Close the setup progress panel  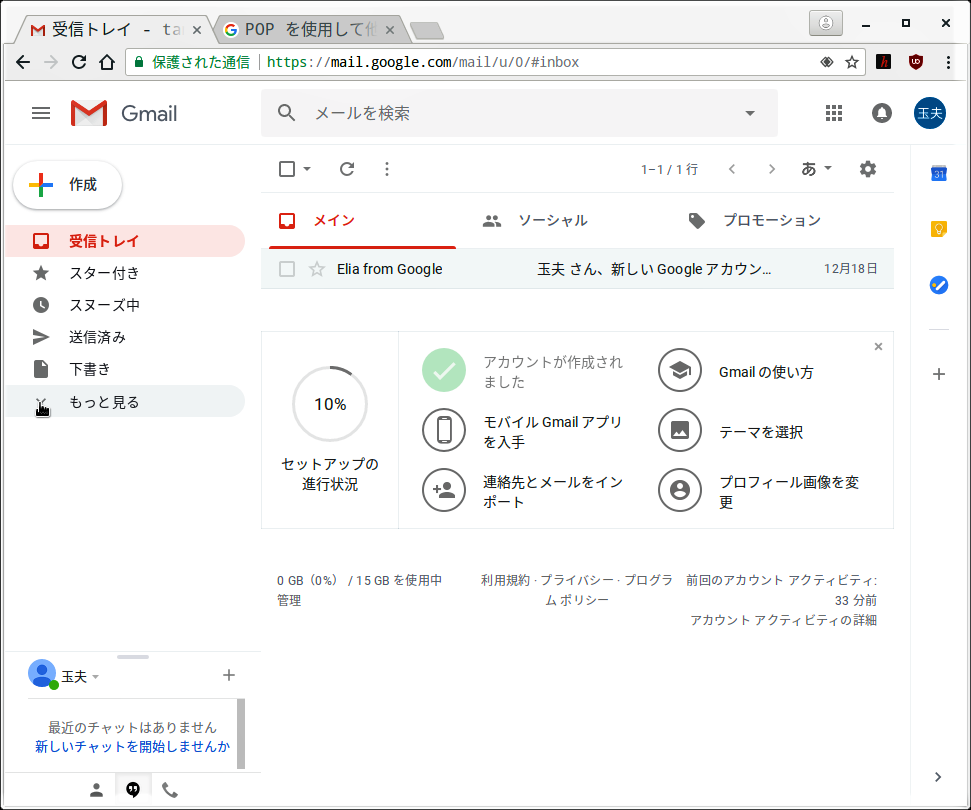tap(878, 347)
